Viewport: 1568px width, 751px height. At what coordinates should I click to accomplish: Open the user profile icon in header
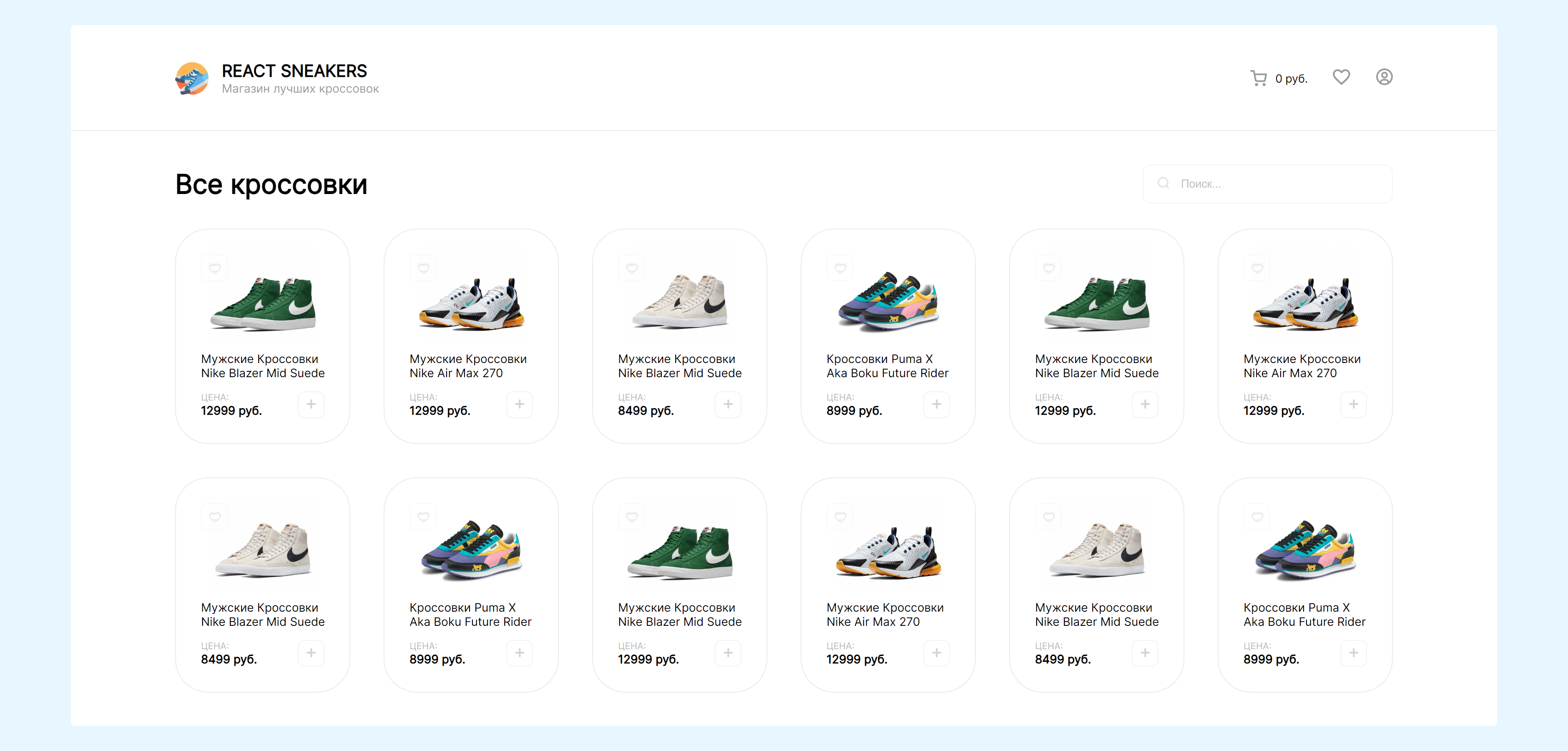point(1384,77)
